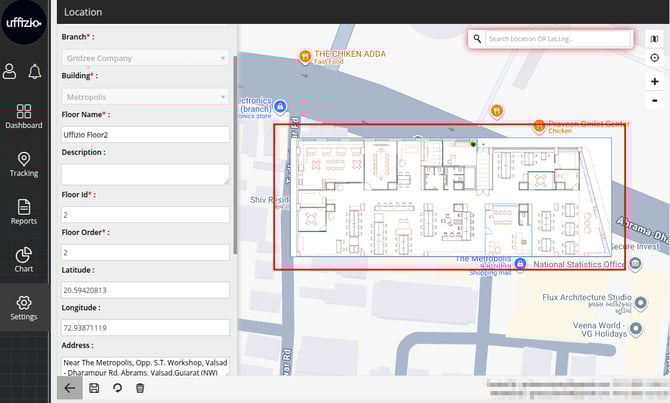Click the floor plan overlay image on map
Screen dimensions: 670x403
[x=450, y=197]
